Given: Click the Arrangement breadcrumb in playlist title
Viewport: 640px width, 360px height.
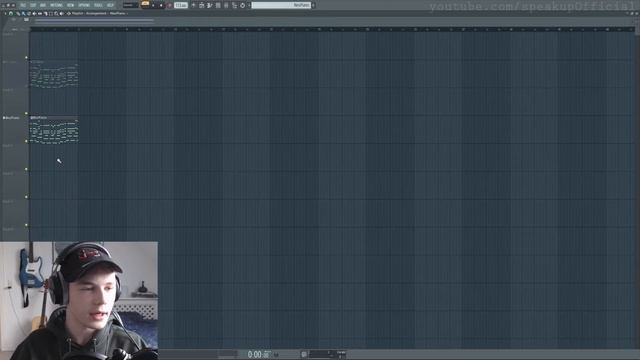Looking at the screenshot, I should (96, 13).
